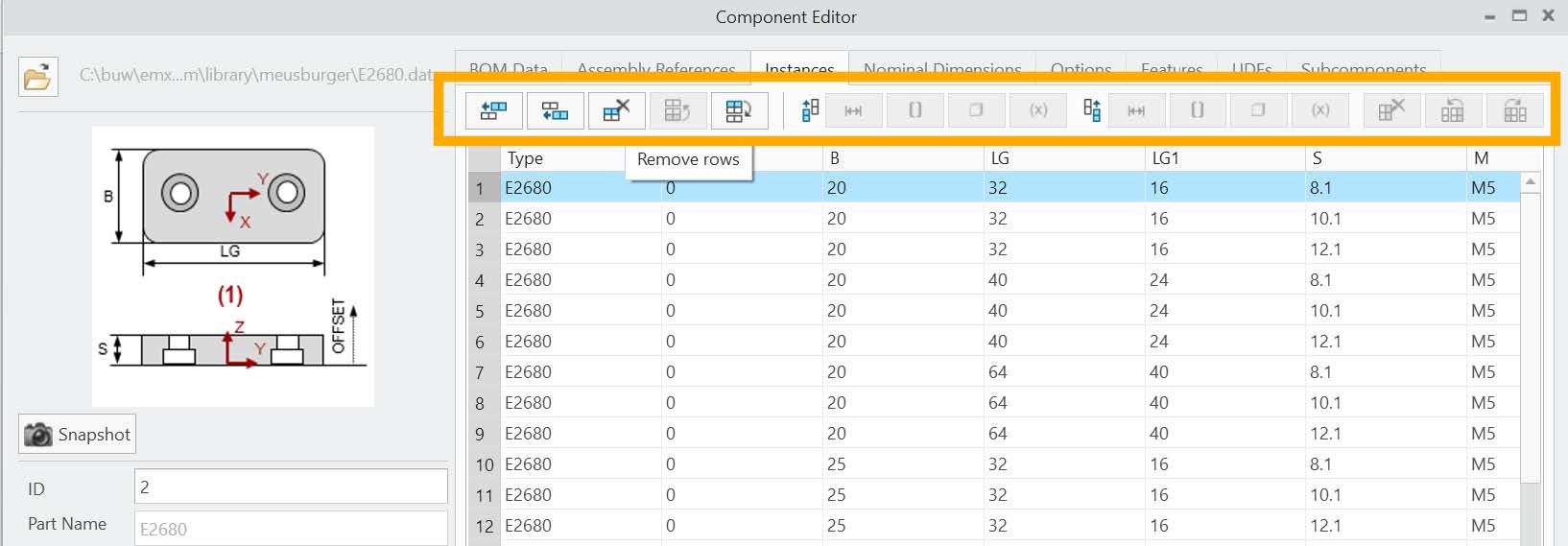The image size is (1568, 546).
Task: Click the Snapshot camera button
Action: coord(77,435)
